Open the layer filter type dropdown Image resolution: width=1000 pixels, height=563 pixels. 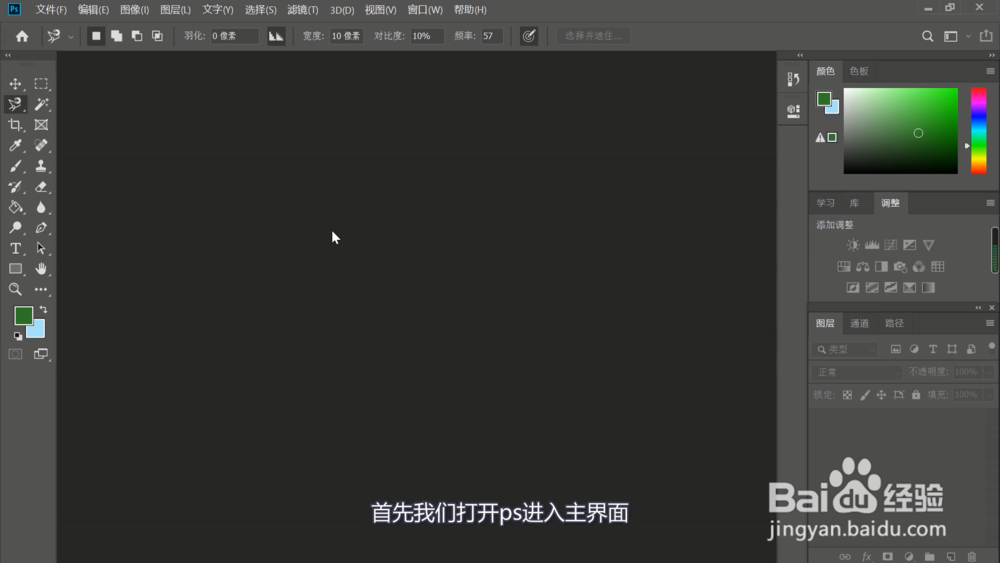[x=847, y=349]
